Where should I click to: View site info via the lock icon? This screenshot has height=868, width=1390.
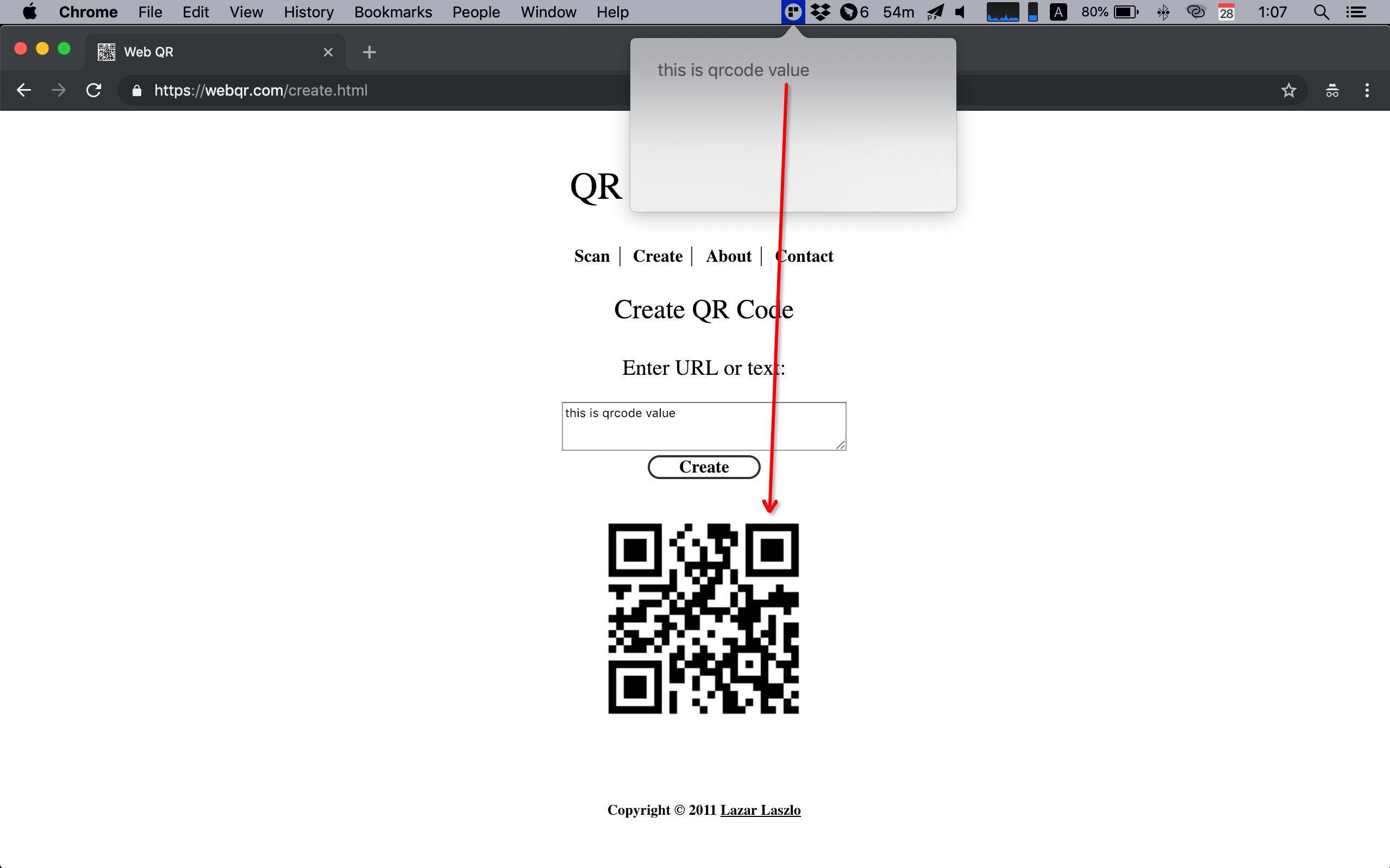[136, 90]
